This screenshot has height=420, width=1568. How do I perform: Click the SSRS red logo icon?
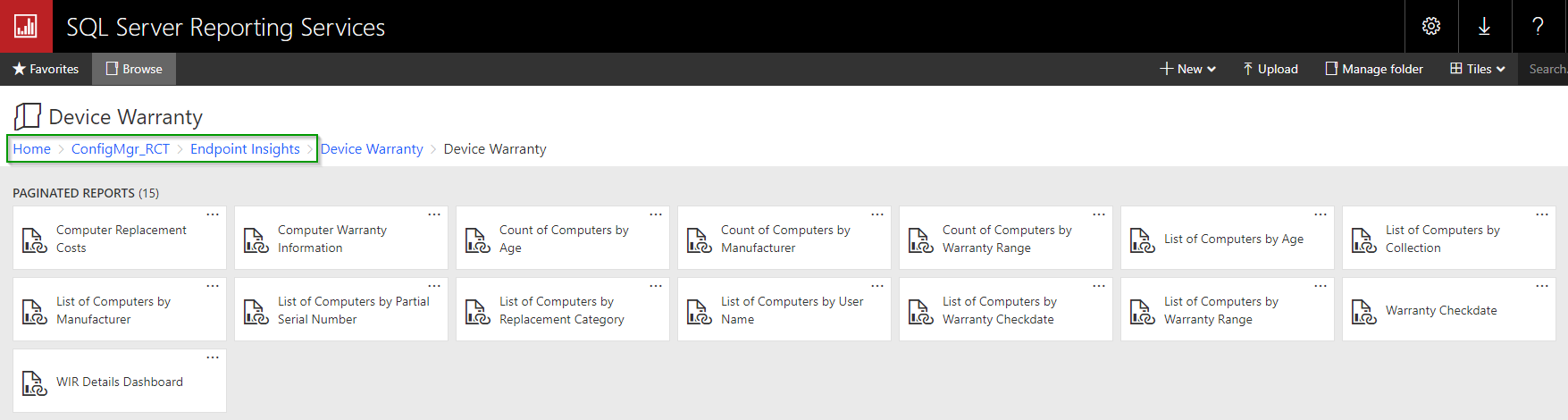26,26
